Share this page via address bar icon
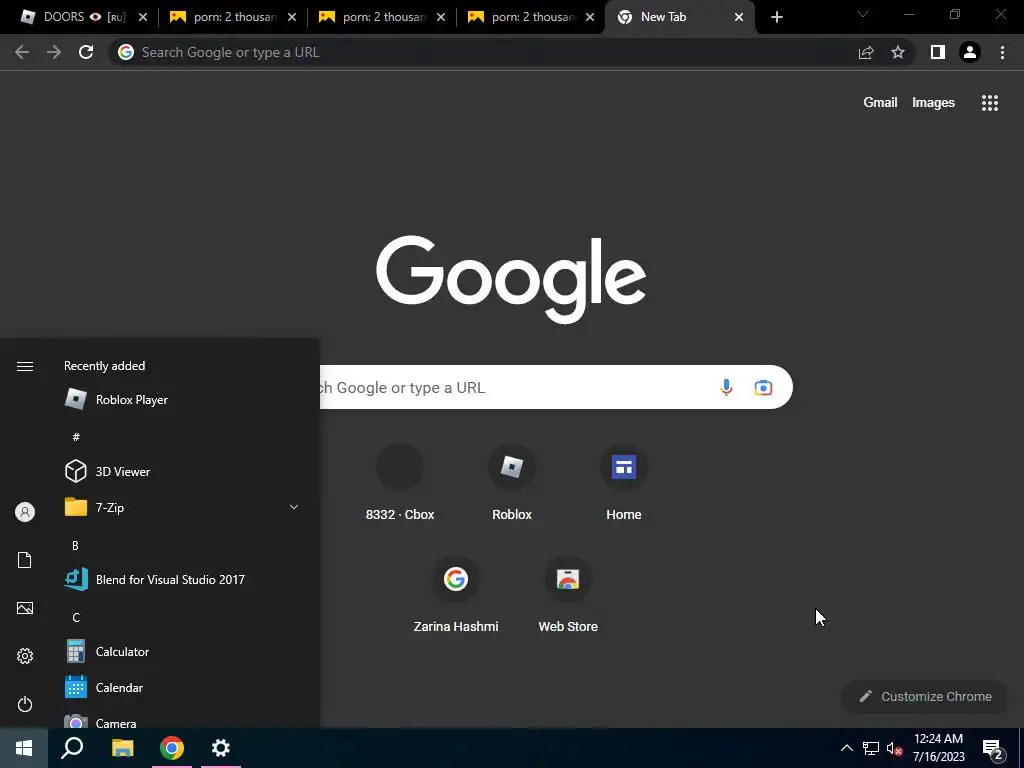The height and width of the screenshot is (768, 1024). click(866, 52)
